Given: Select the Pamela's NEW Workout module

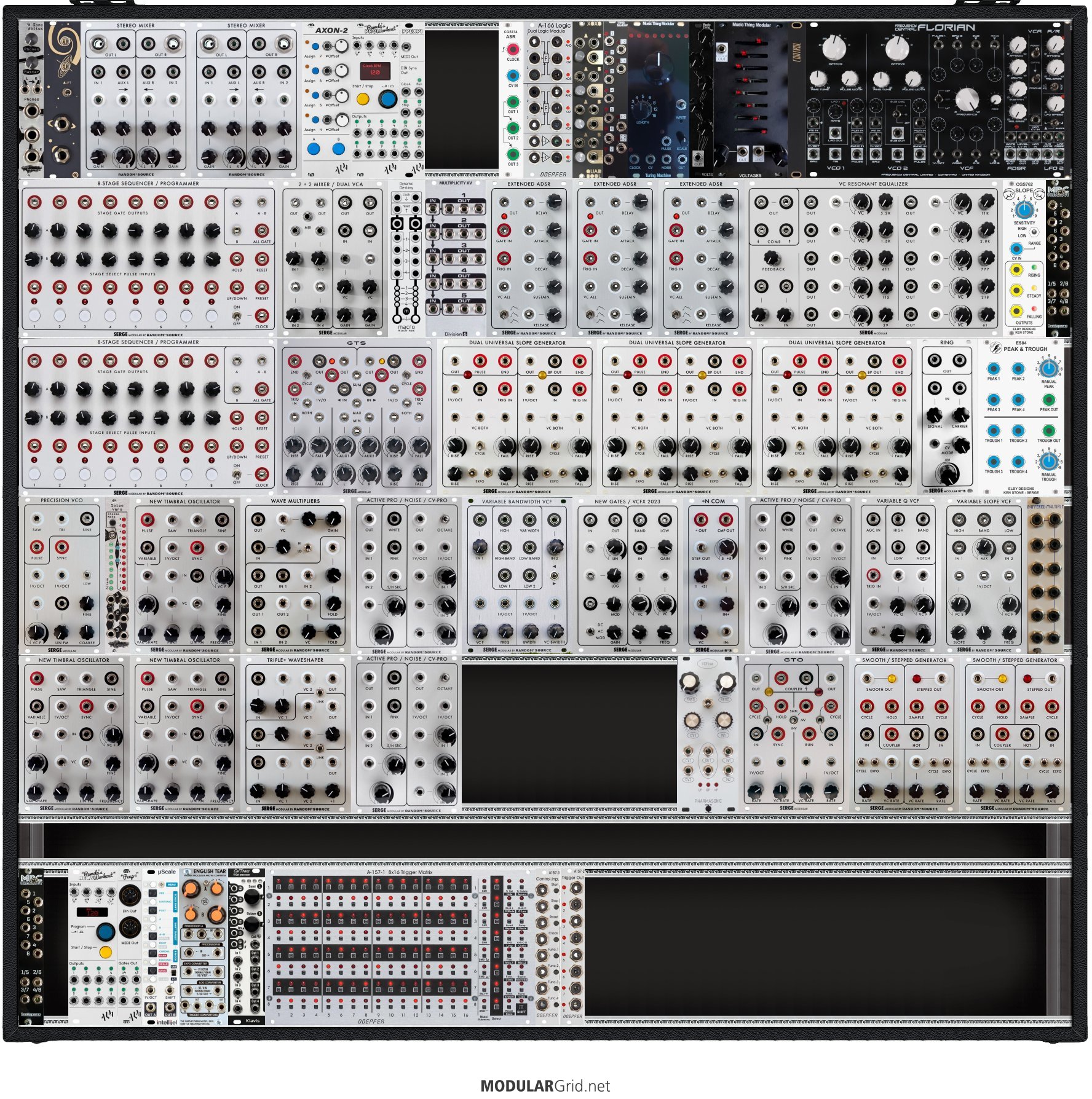Looking at the screenshot, I should click(x=92, y=947).
